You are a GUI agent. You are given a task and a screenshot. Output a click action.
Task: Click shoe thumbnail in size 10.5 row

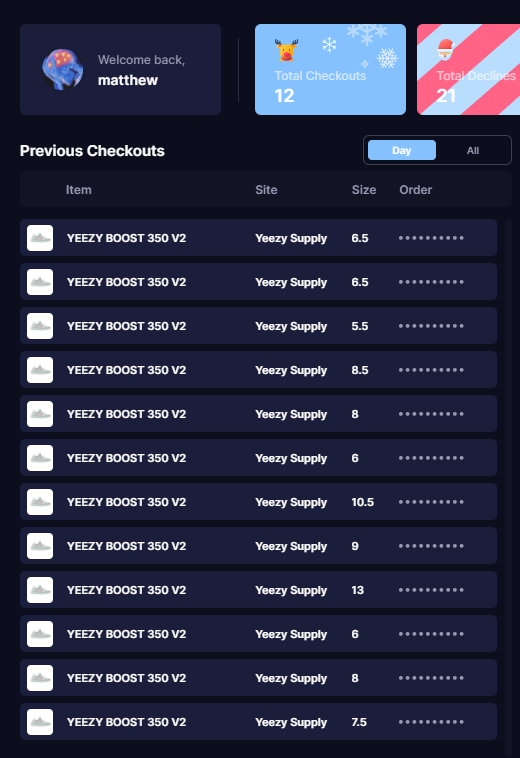[40, 502]
